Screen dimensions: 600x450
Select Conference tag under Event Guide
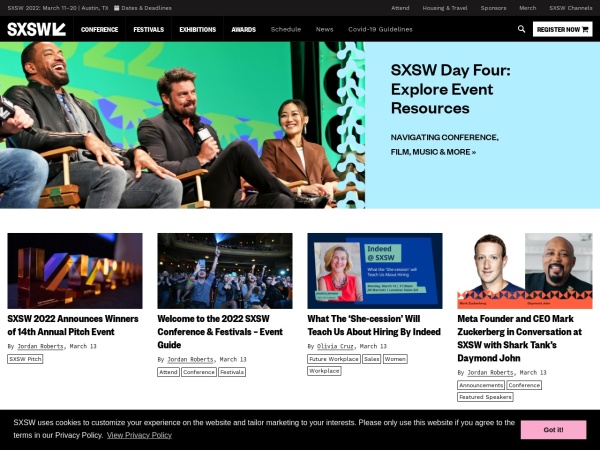tap(199, 372)
